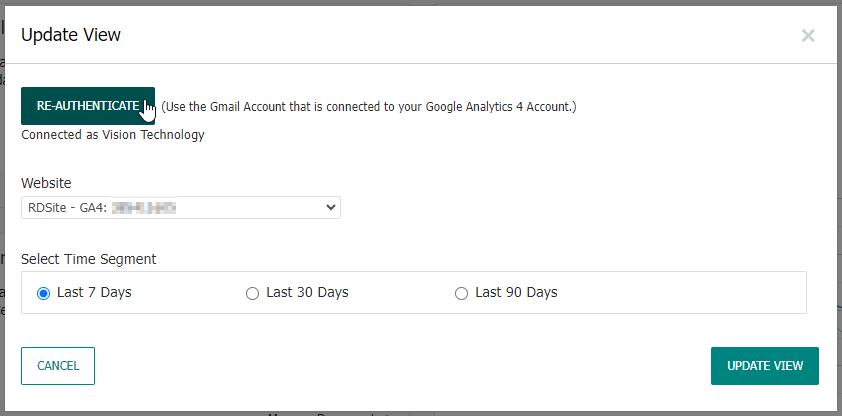Select the Last 7 Days radio button

(x=43, y=293)
